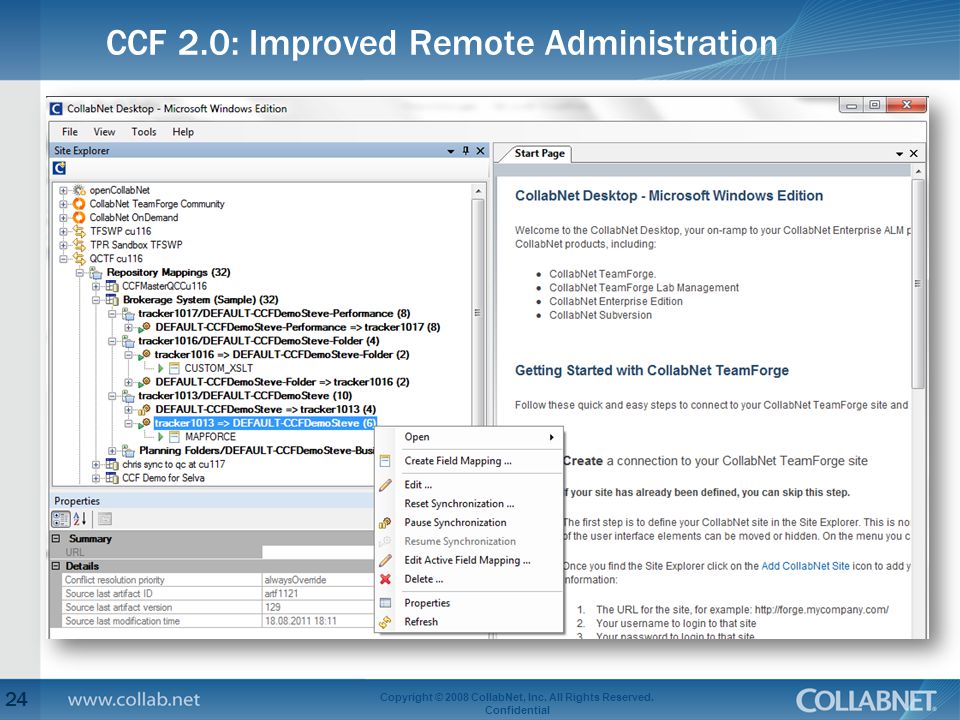The height and width of the screenshot is (720, 960).
Task: Close the Start Page tab
Action: pyautogui.click(x=913, y=154)
